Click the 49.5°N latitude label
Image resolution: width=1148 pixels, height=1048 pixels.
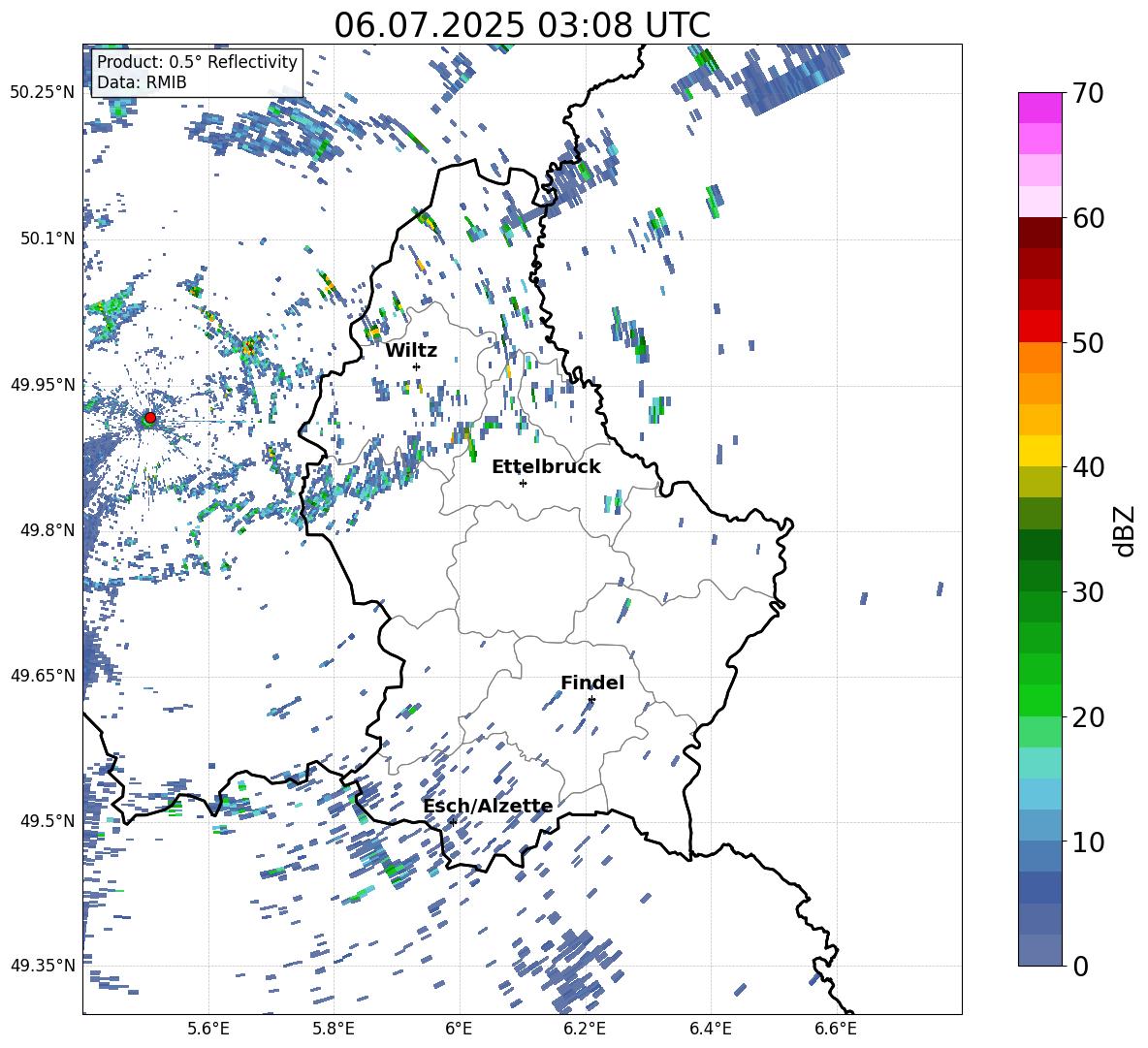pyautogui.click(x=48, y=821)
